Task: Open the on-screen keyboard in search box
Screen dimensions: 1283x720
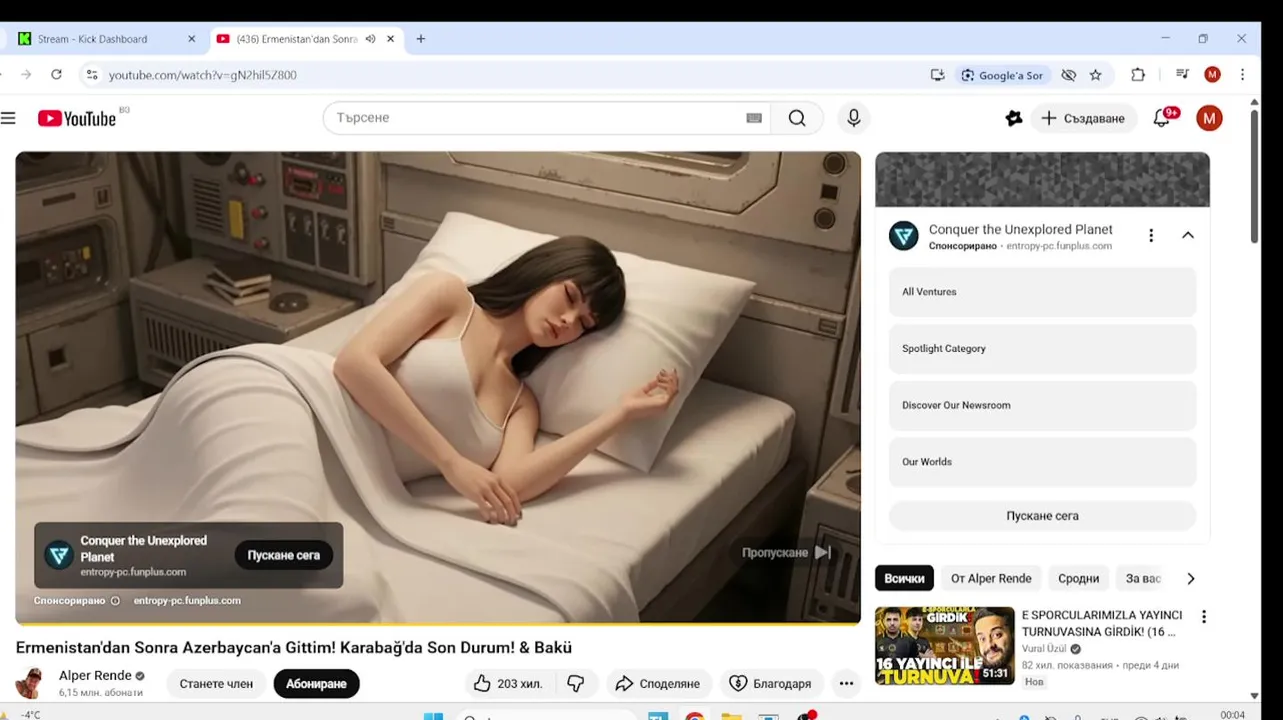Action: [x=754, y=118]
